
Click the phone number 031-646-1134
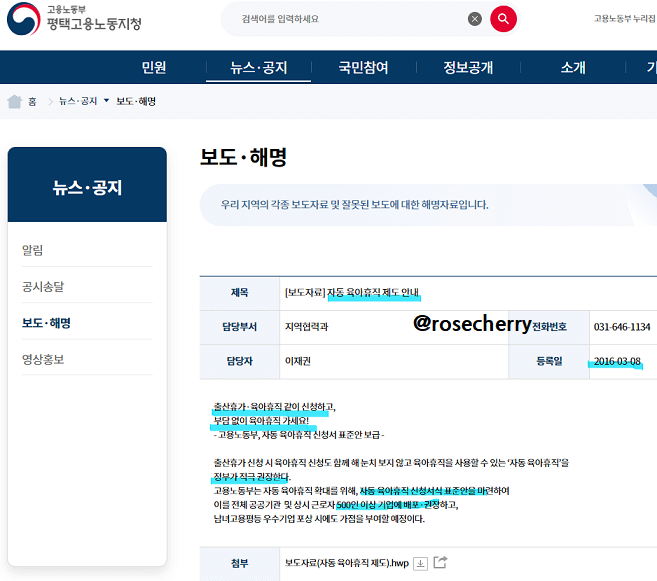pos(622,327)
